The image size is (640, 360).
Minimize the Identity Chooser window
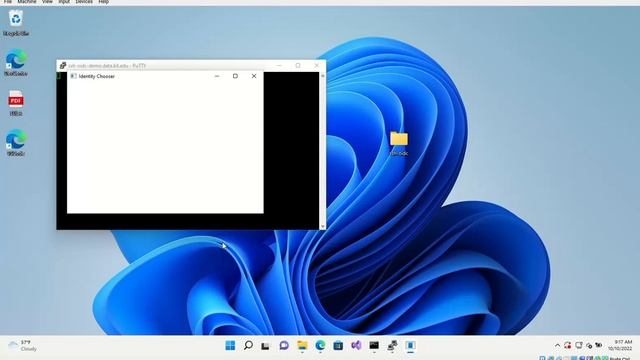click(x=217, y=76)
